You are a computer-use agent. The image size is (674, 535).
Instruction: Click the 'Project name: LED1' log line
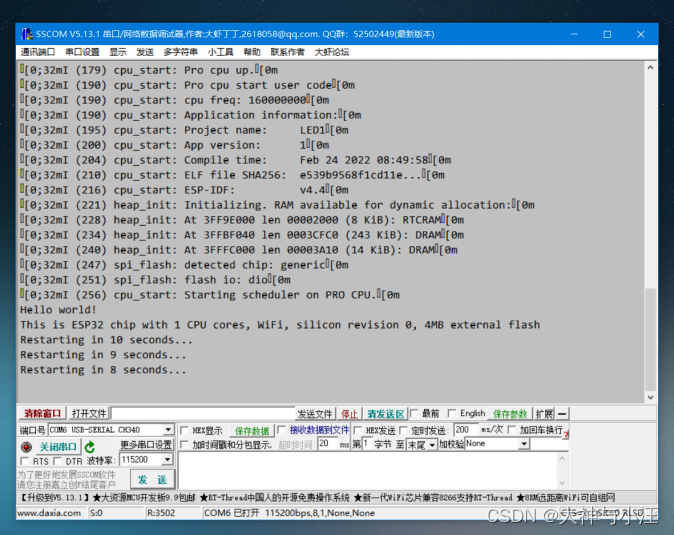click(x=184, y=130)
